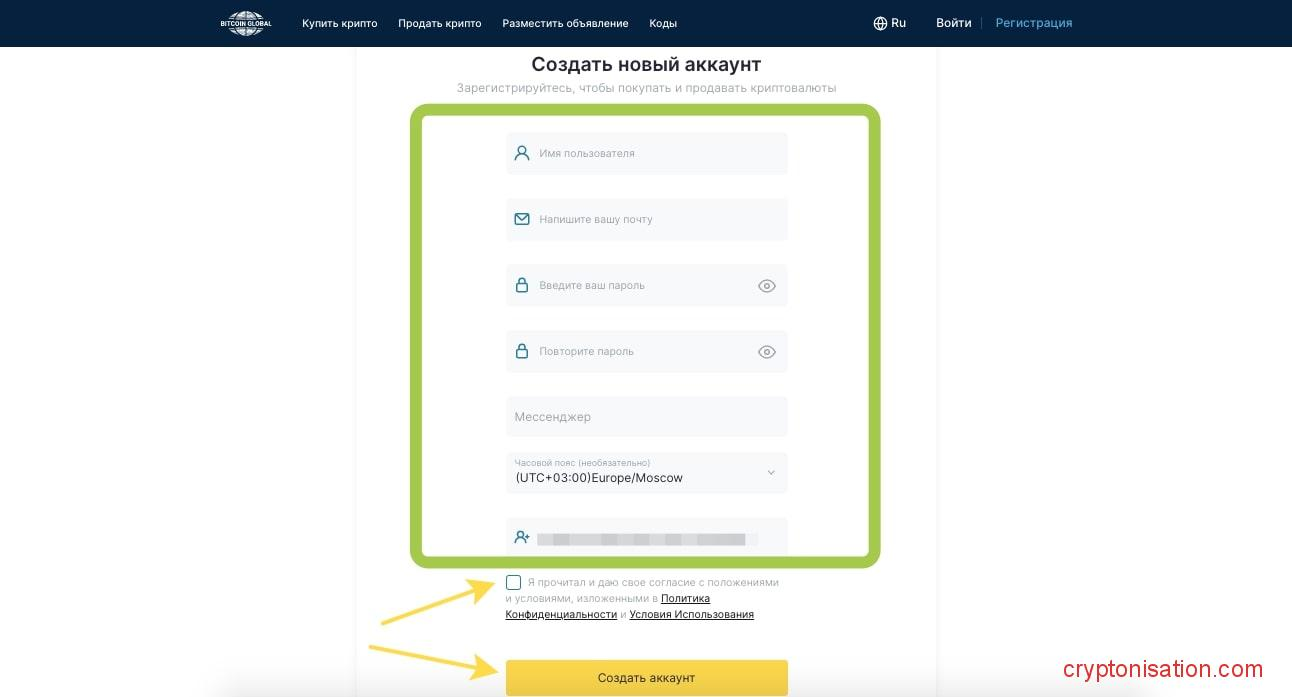
Task: Click lock icon in repeat password field
Action: pyautogui.click(x=521, y=351)
